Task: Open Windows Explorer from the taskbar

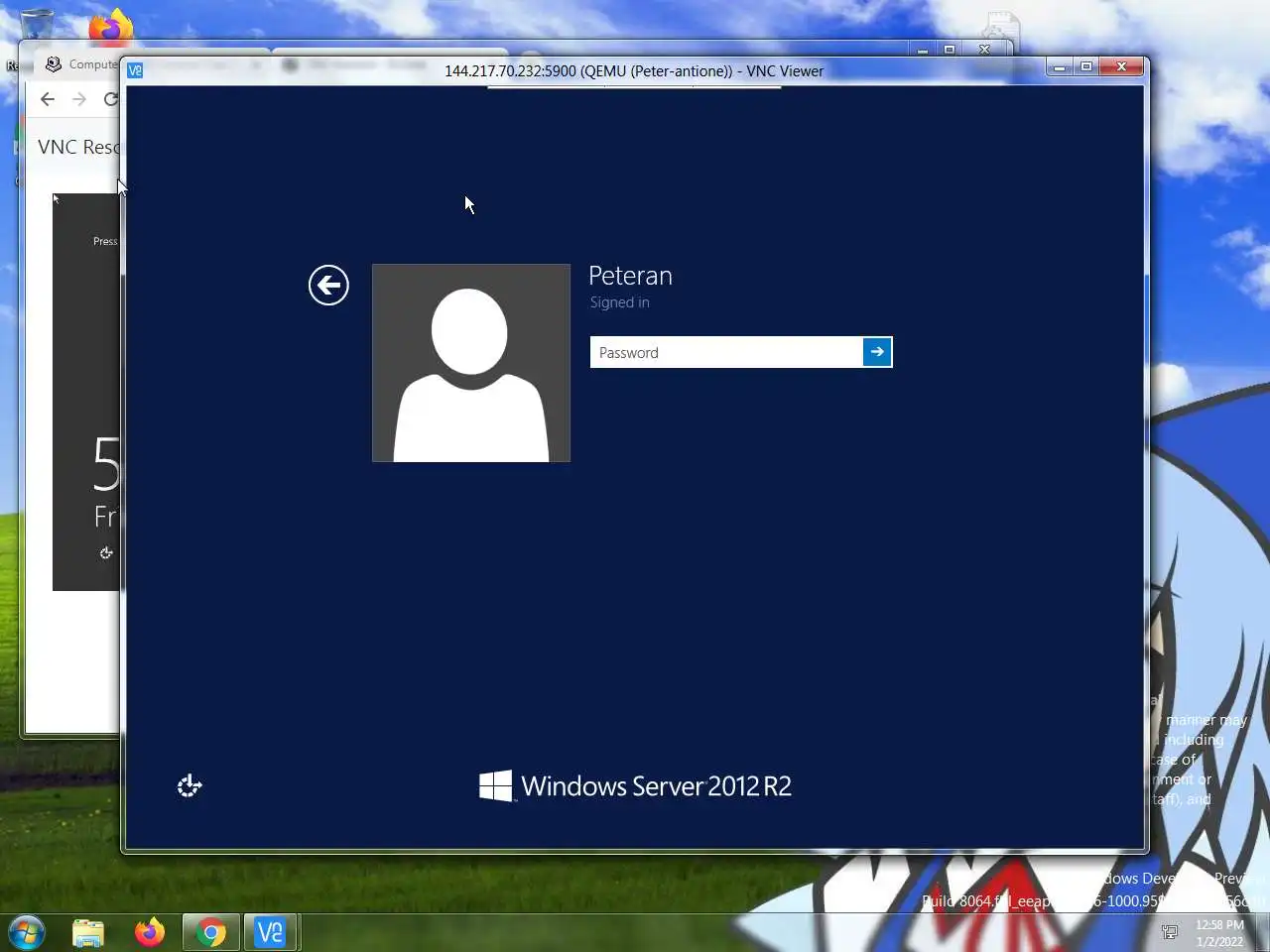Action: pos(88,933)
